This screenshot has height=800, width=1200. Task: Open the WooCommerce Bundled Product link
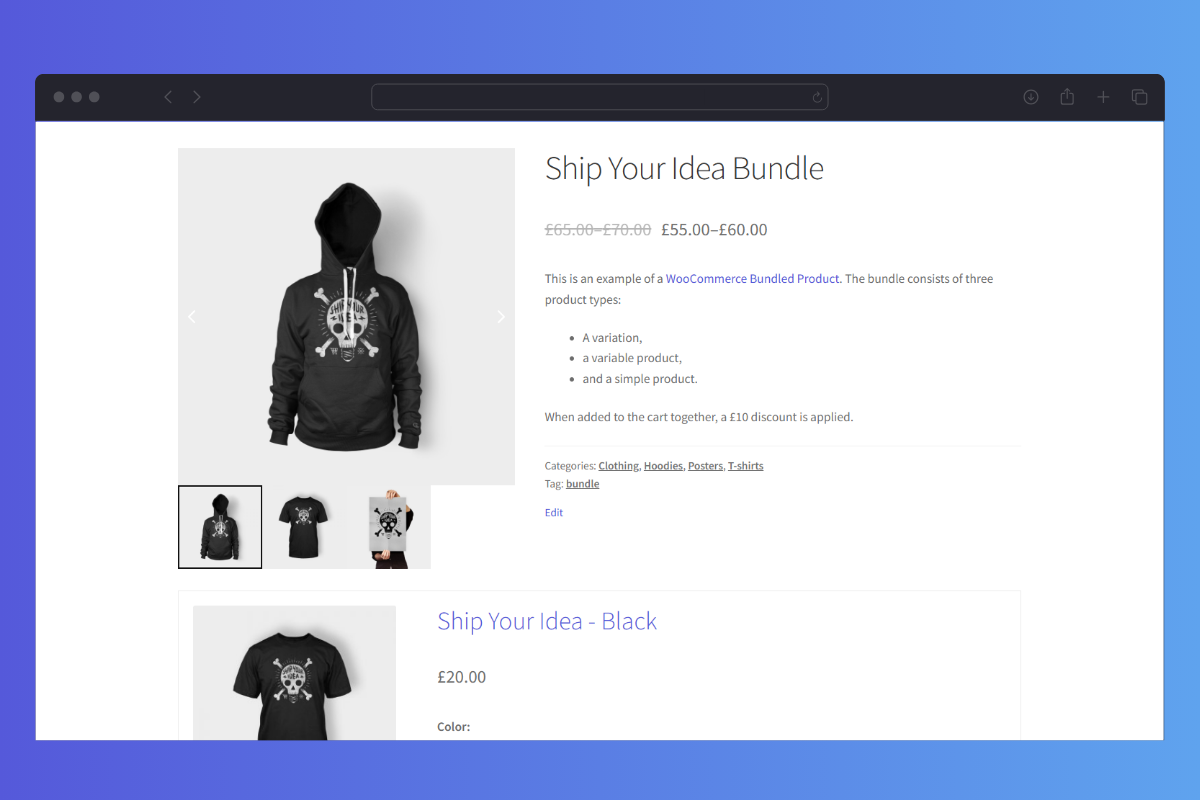(x=752, y=279)
